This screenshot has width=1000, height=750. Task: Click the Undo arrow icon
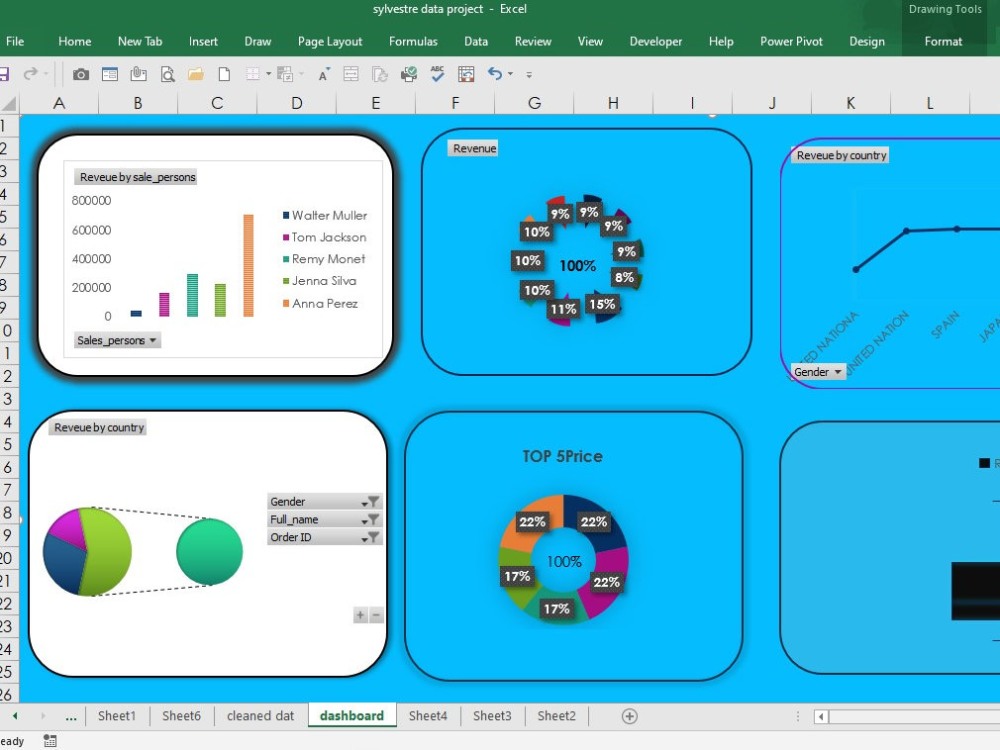(x=495, y=73)
